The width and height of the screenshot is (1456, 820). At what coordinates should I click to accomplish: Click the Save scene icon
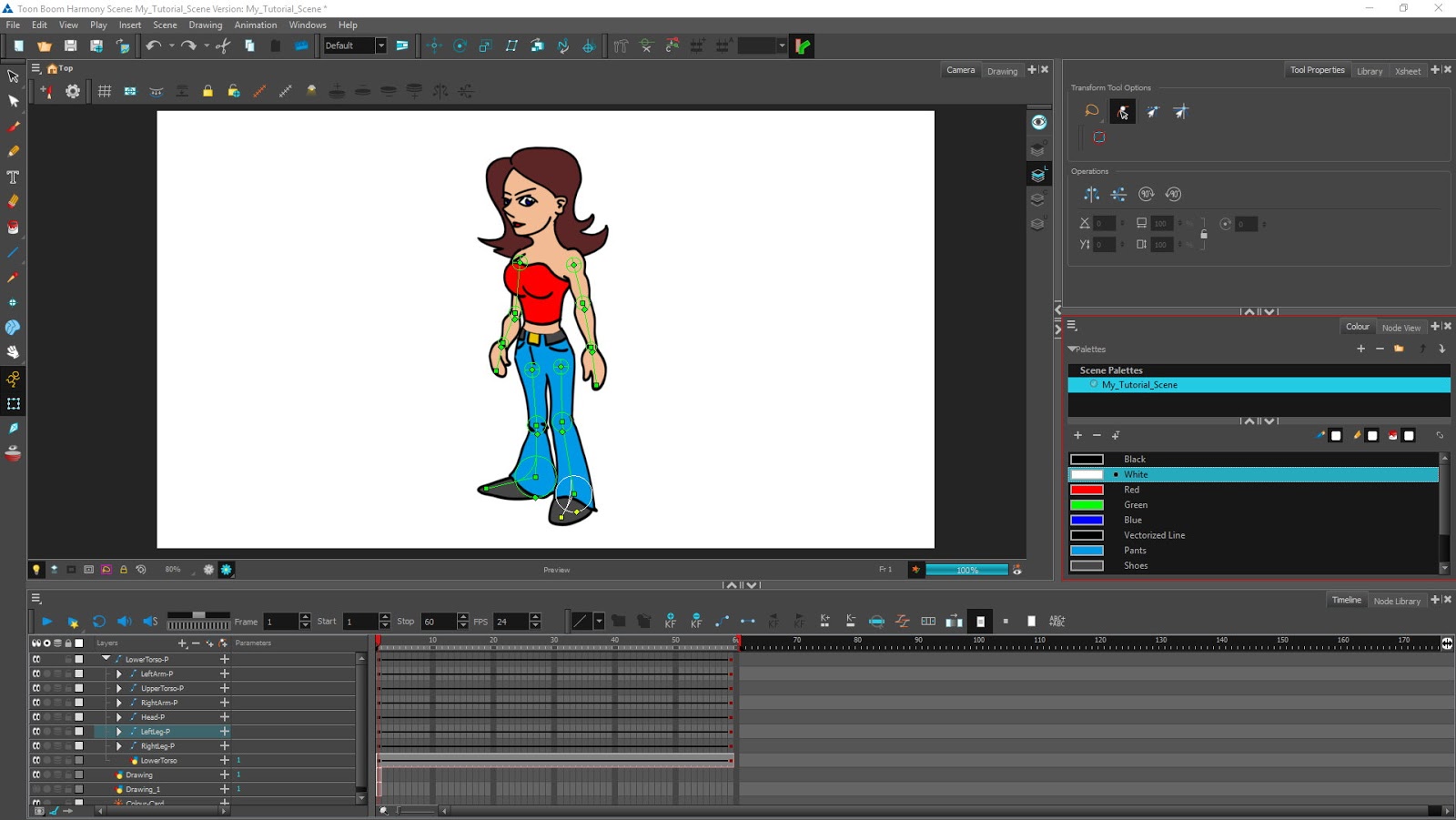click(70, 46)
